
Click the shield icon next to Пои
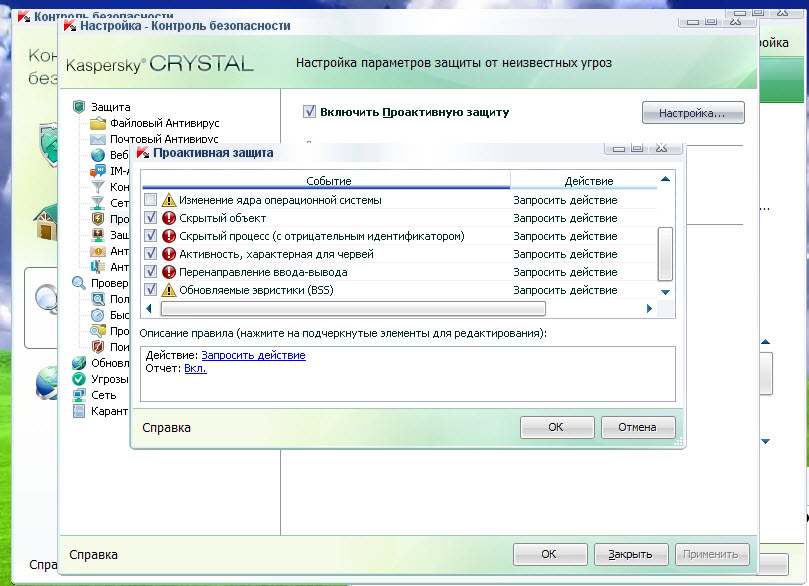tap(98, 347)
